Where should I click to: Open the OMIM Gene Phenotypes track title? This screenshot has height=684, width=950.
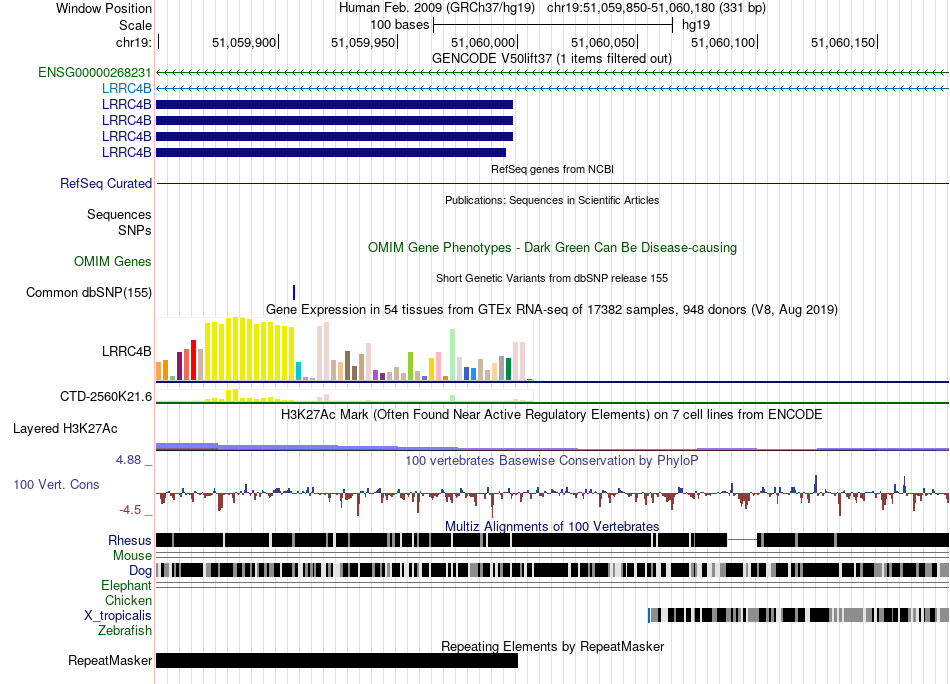(x=552, y=247)
